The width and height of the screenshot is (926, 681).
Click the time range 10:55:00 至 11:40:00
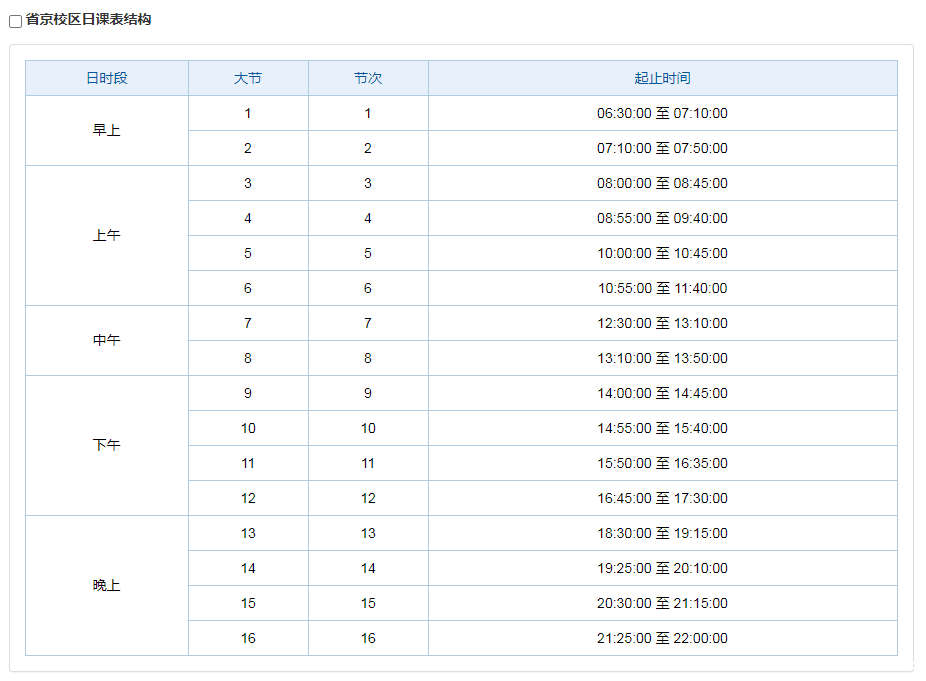[662, 289]
